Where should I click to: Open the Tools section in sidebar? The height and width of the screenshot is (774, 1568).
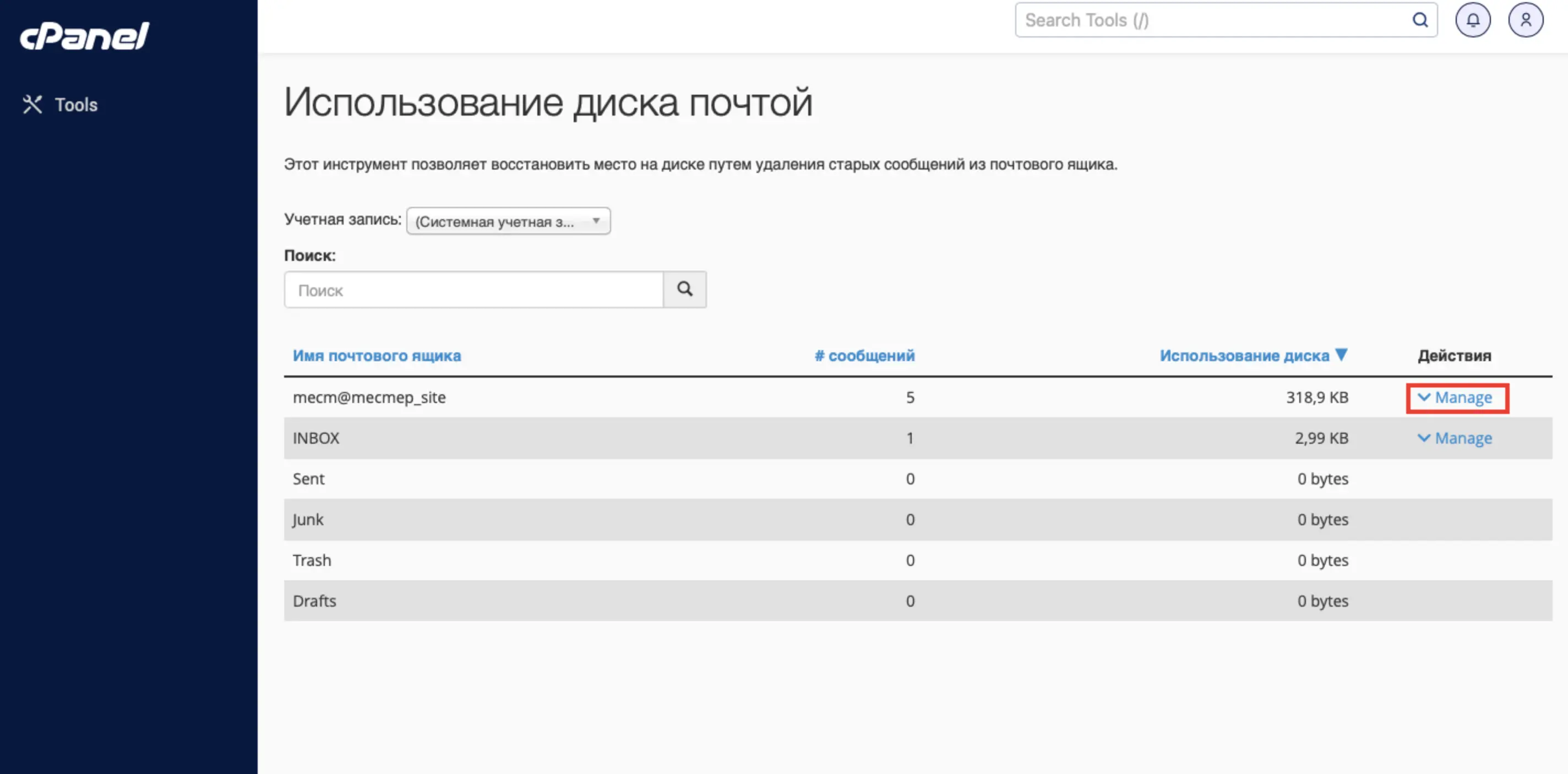(75, 104)
